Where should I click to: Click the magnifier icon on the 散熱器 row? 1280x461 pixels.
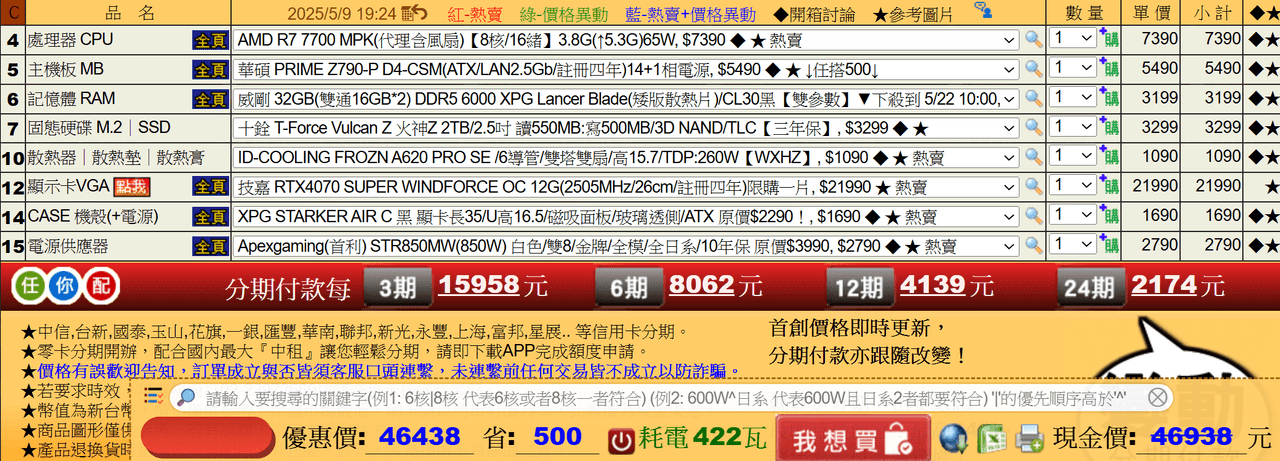click(1033, 157)
